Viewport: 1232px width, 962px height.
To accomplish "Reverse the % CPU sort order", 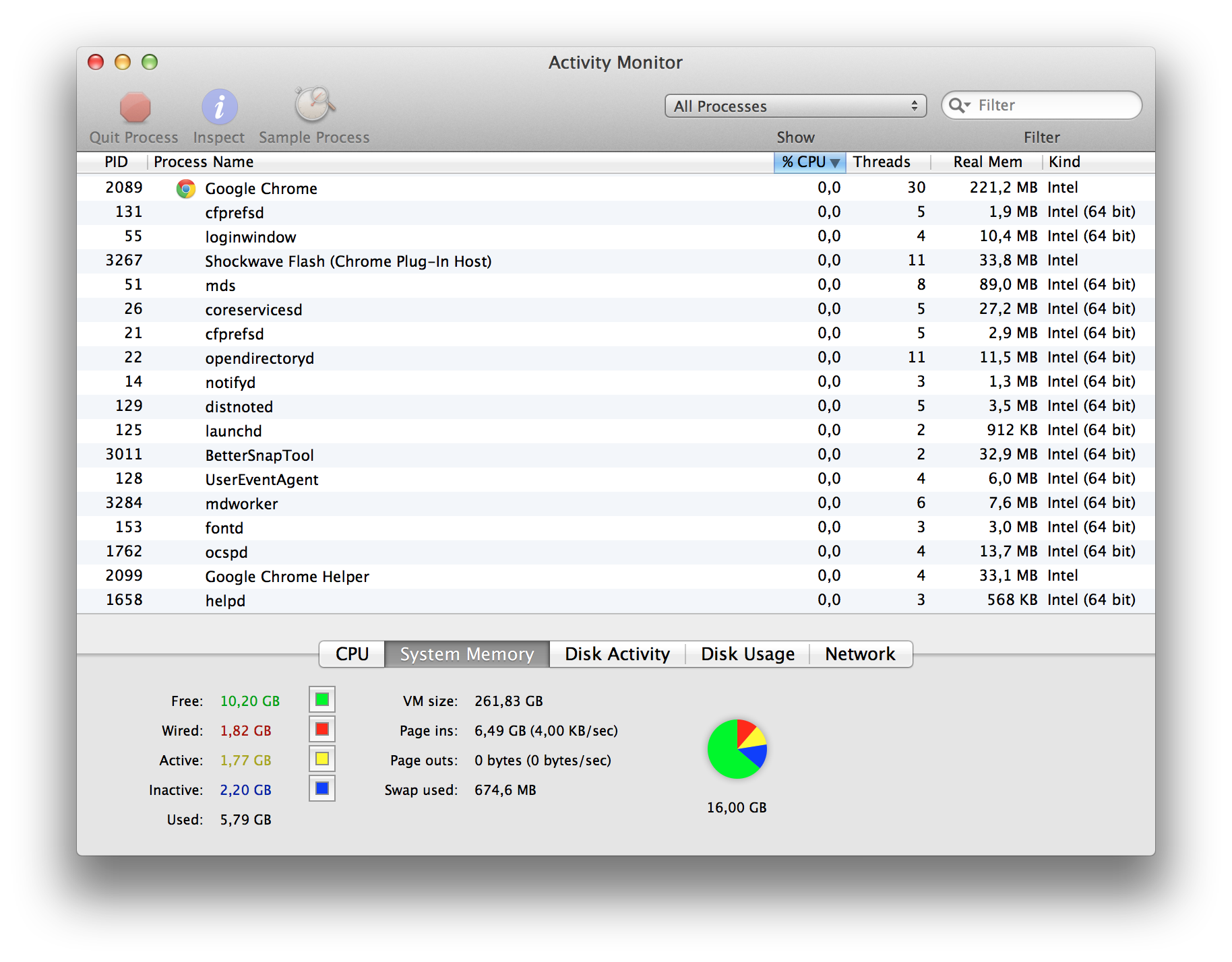I will tap(810, 162).
